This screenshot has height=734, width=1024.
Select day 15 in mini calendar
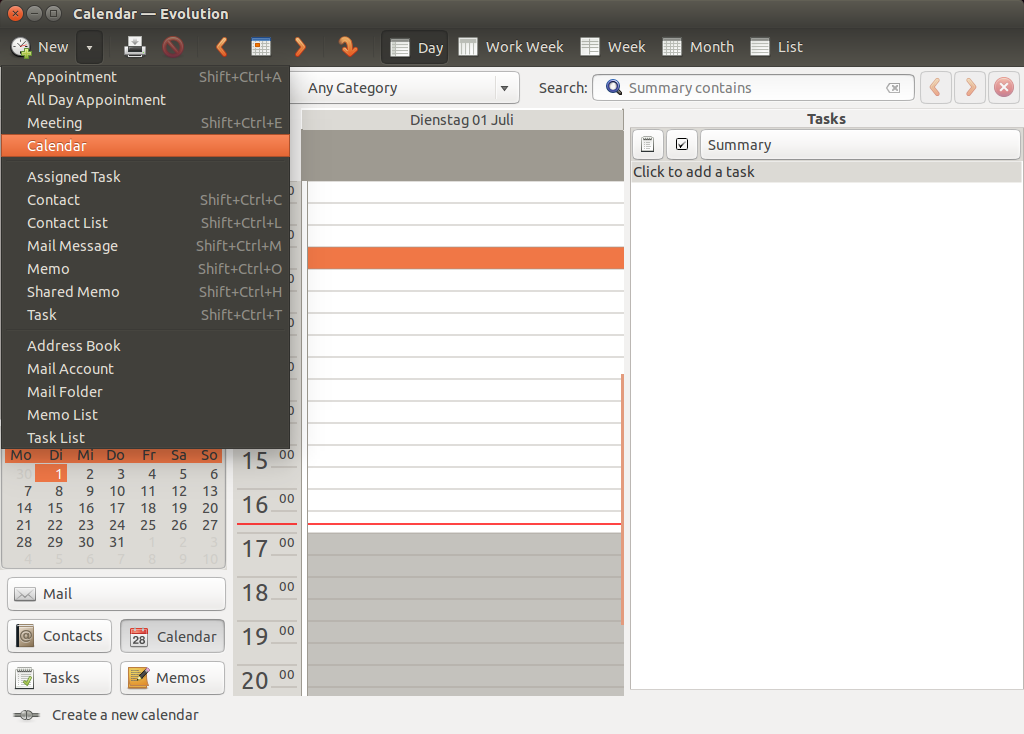(56, 508)
